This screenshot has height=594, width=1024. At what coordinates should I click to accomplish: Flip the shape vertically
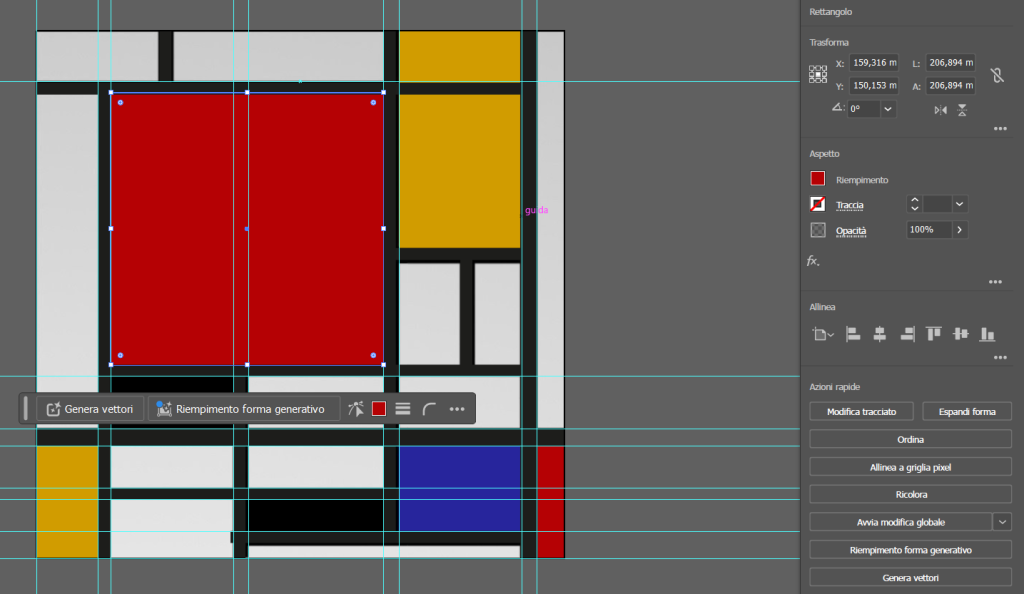click(x=962, y=110)
